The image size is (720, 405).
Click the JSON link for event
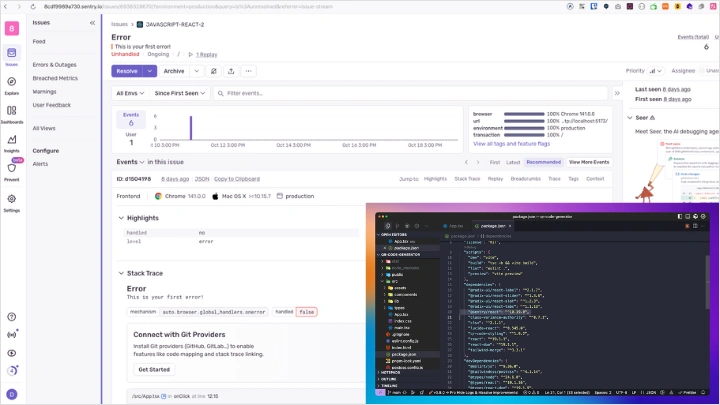(202, 179)
